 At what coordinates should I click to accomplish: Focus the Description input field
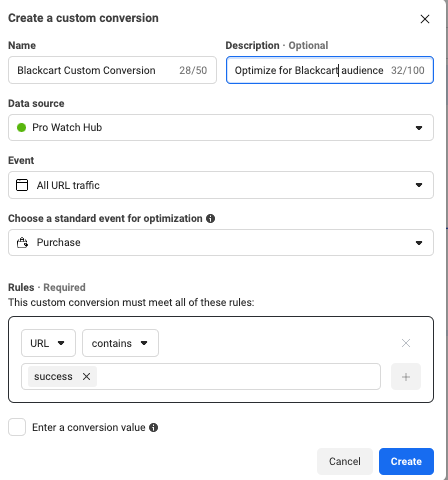[x=330, y=70]
